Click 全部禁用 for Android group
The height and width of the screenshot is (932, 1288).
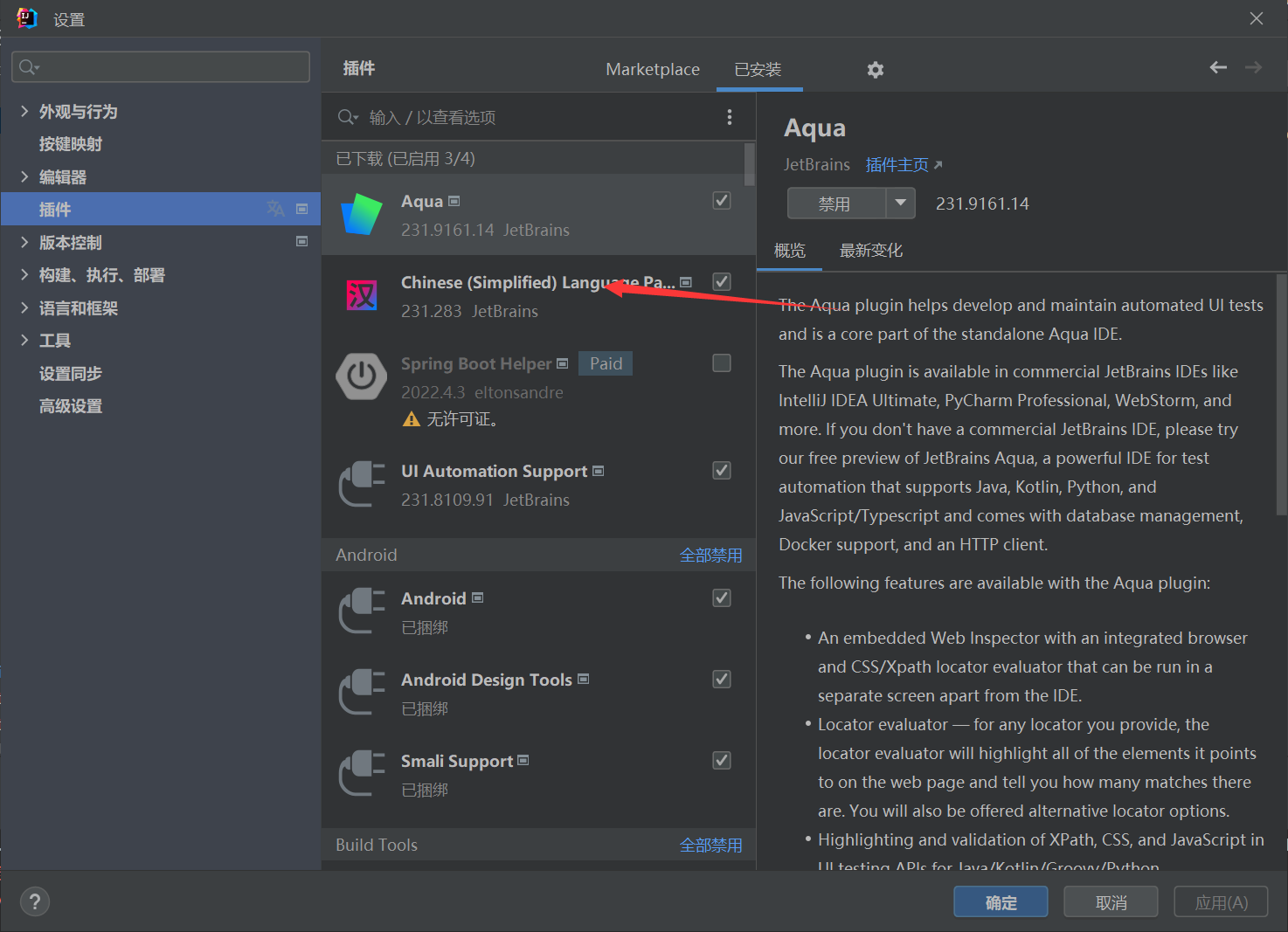coord(710,555)
